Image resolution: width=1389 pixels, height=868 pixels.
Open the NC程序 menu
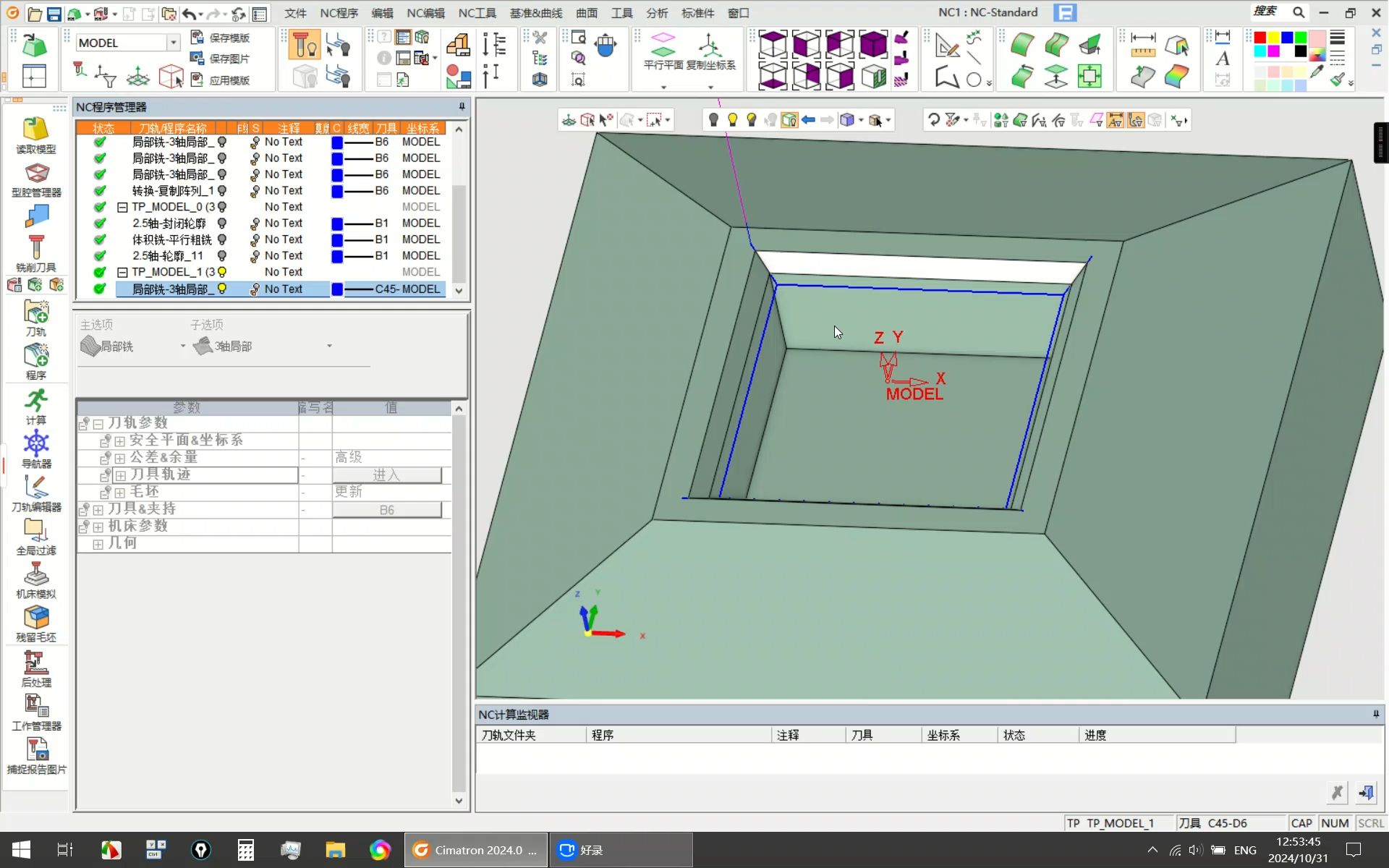339,13
